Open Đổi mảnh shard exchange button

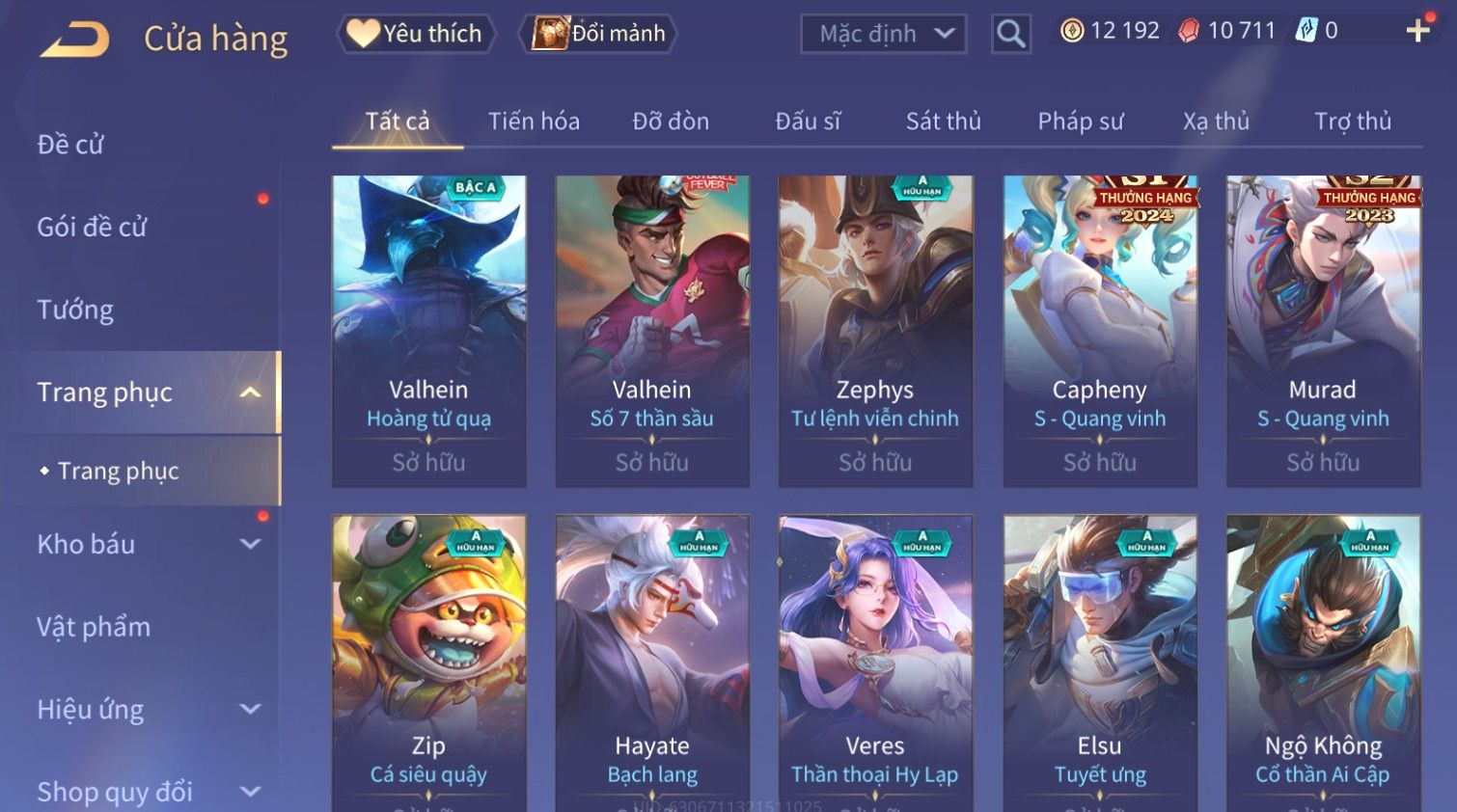point(598,34)
